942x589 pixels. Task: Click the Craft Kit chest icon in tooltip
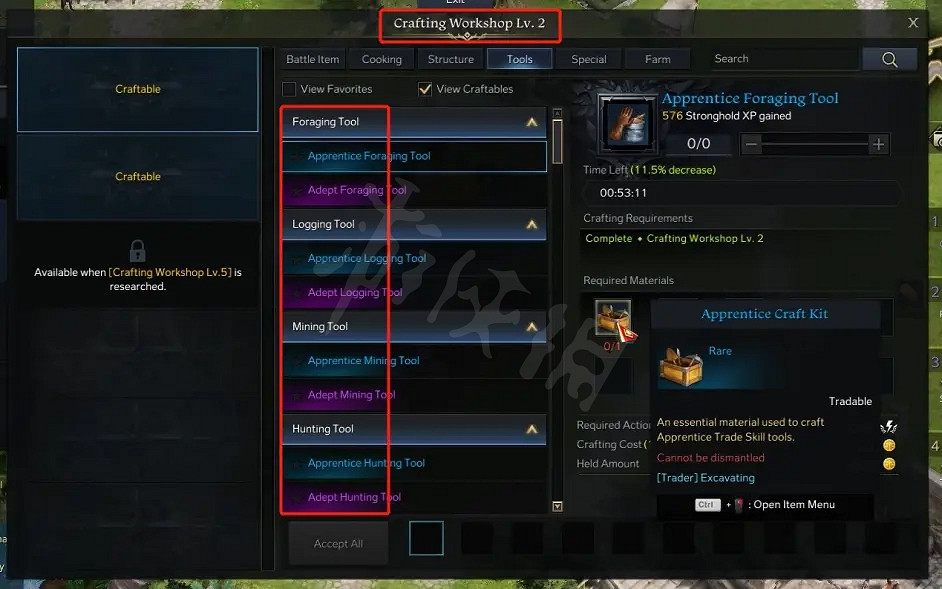(681, 365)
